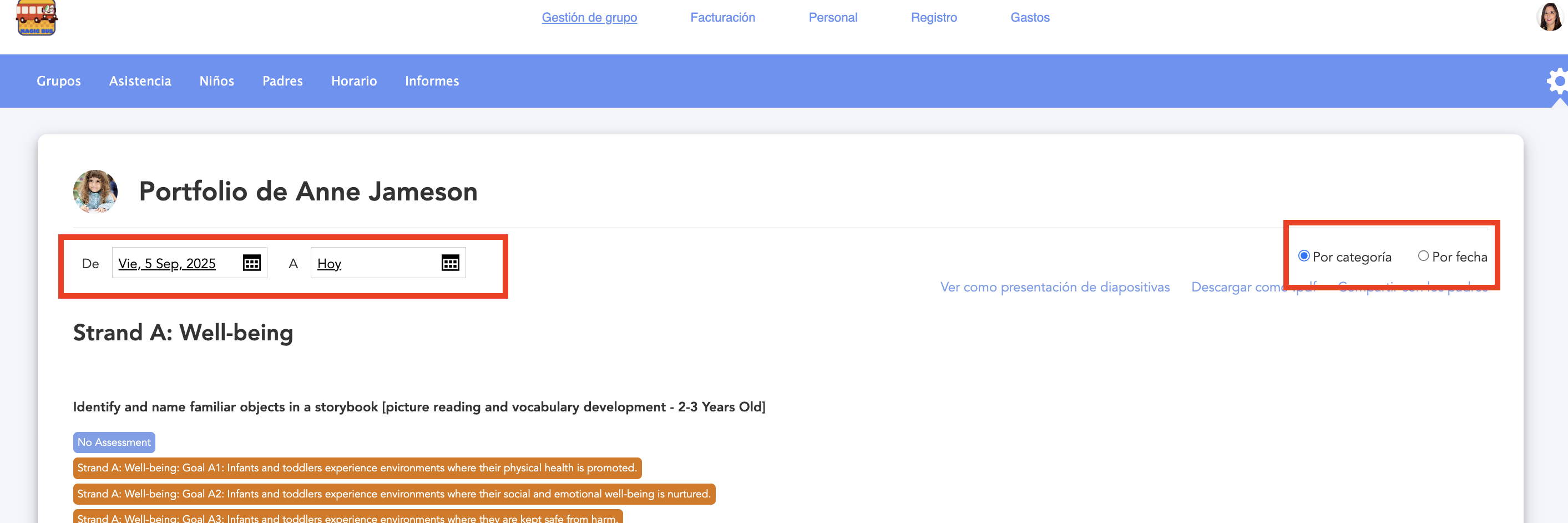Open the Informes tab
The width and height of the screenshot is (1568, 523).
[x=432, y=81]
